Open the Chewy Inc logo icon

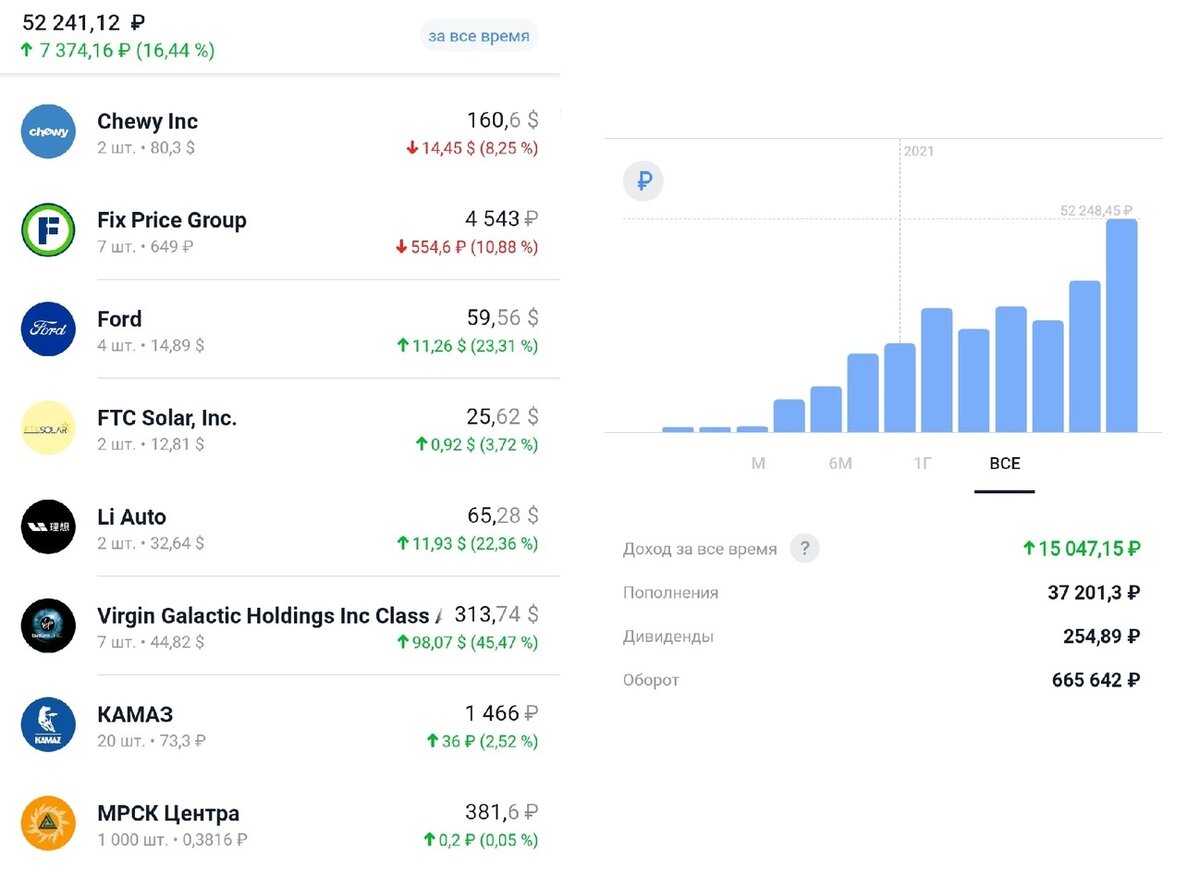coord(48,131)
